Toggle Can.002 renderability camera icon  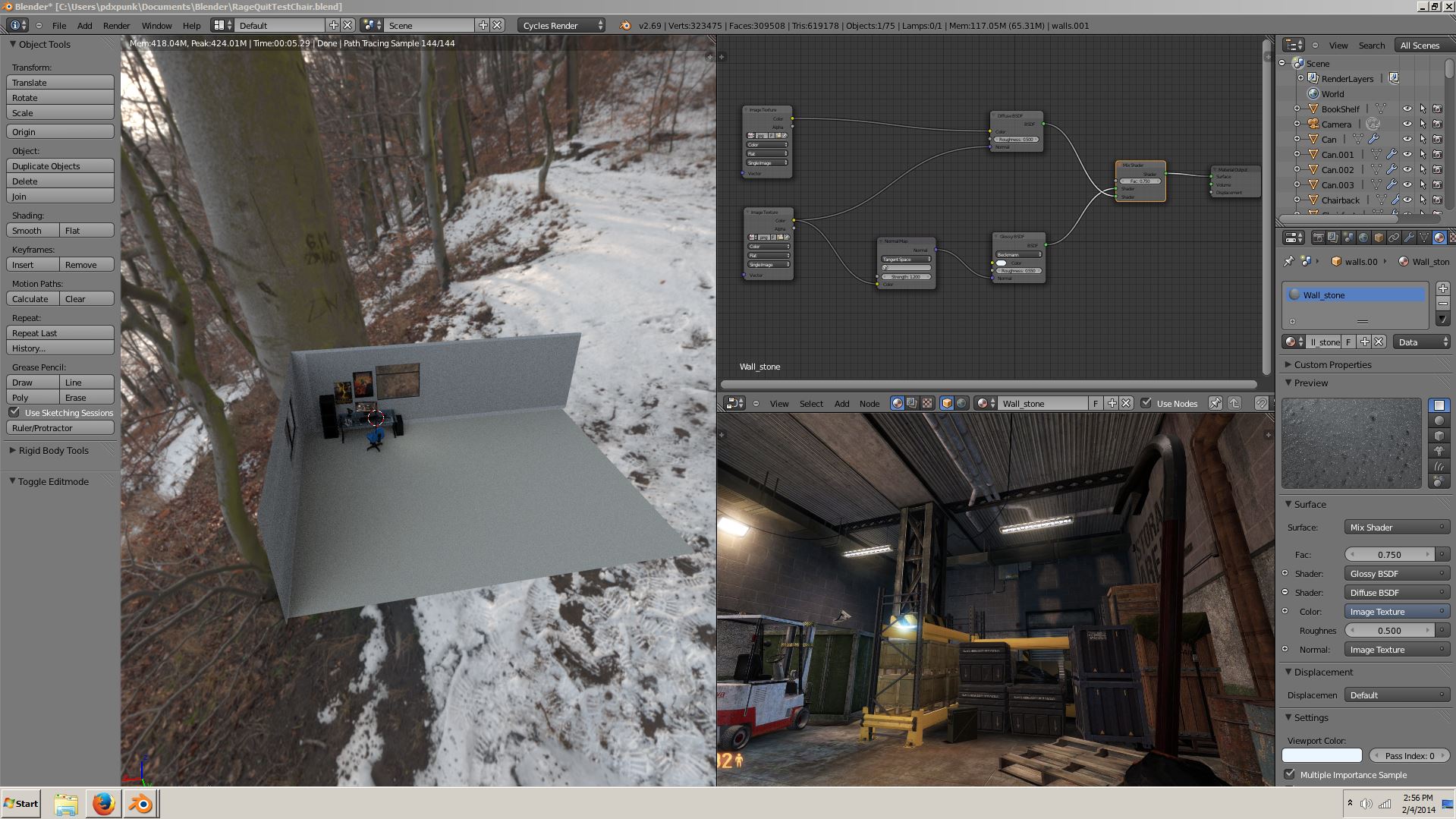1438,169
